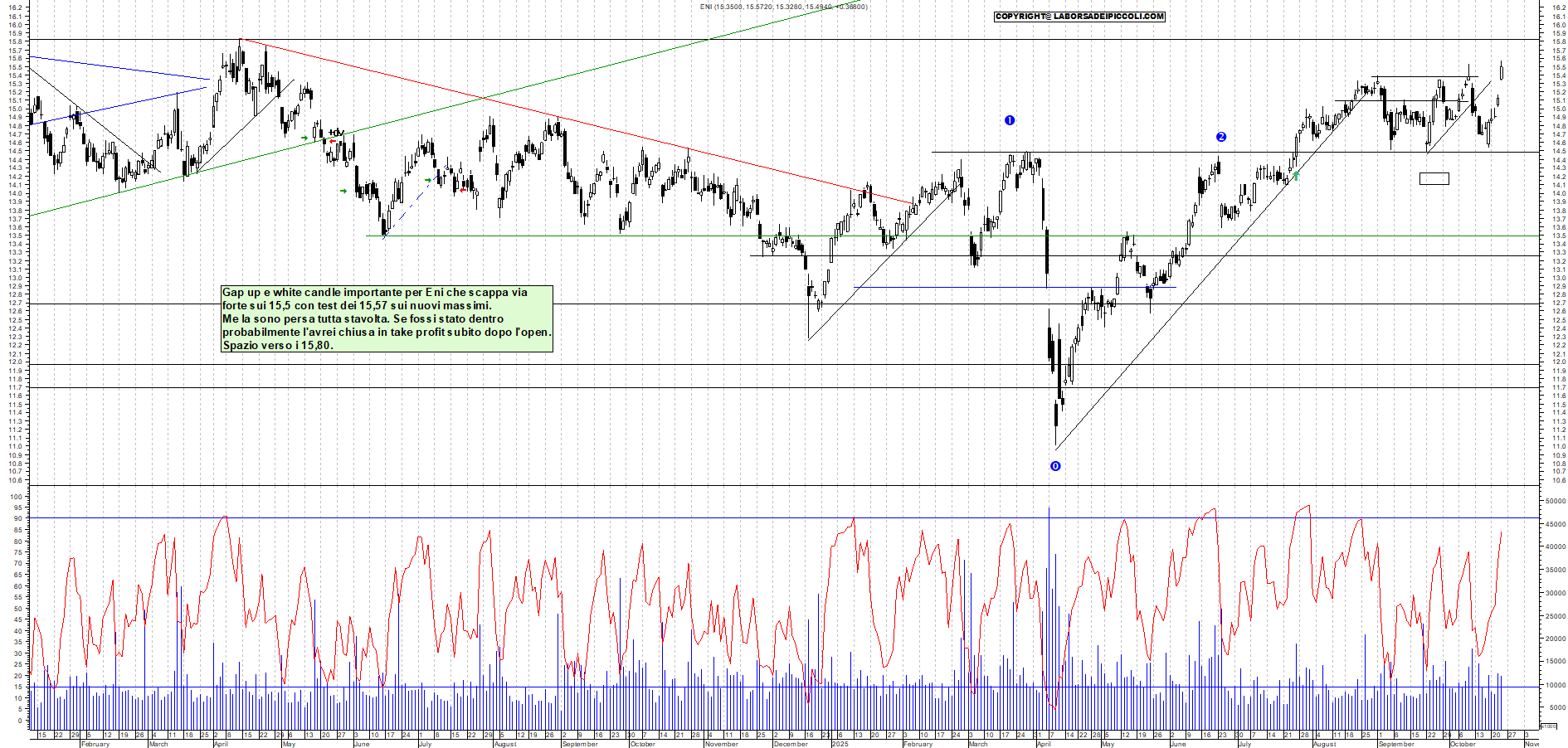The height and width of the screenshot is (748, 1568).
Task: Click the Nov label at end of time axis
Action: click(1531, 744)
